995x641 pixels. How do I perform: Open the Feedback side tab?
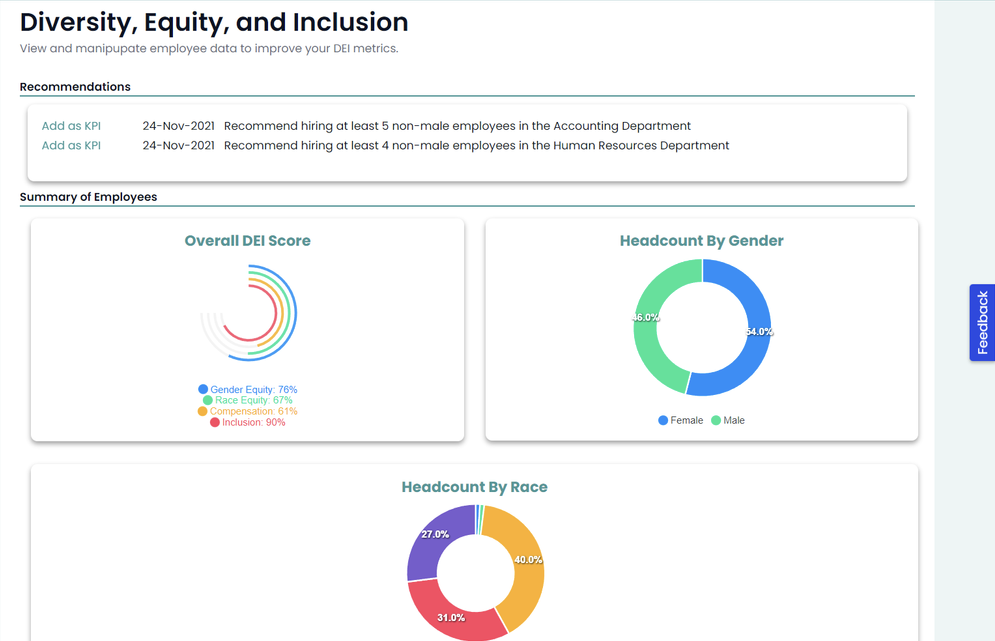tap(982, 322)
